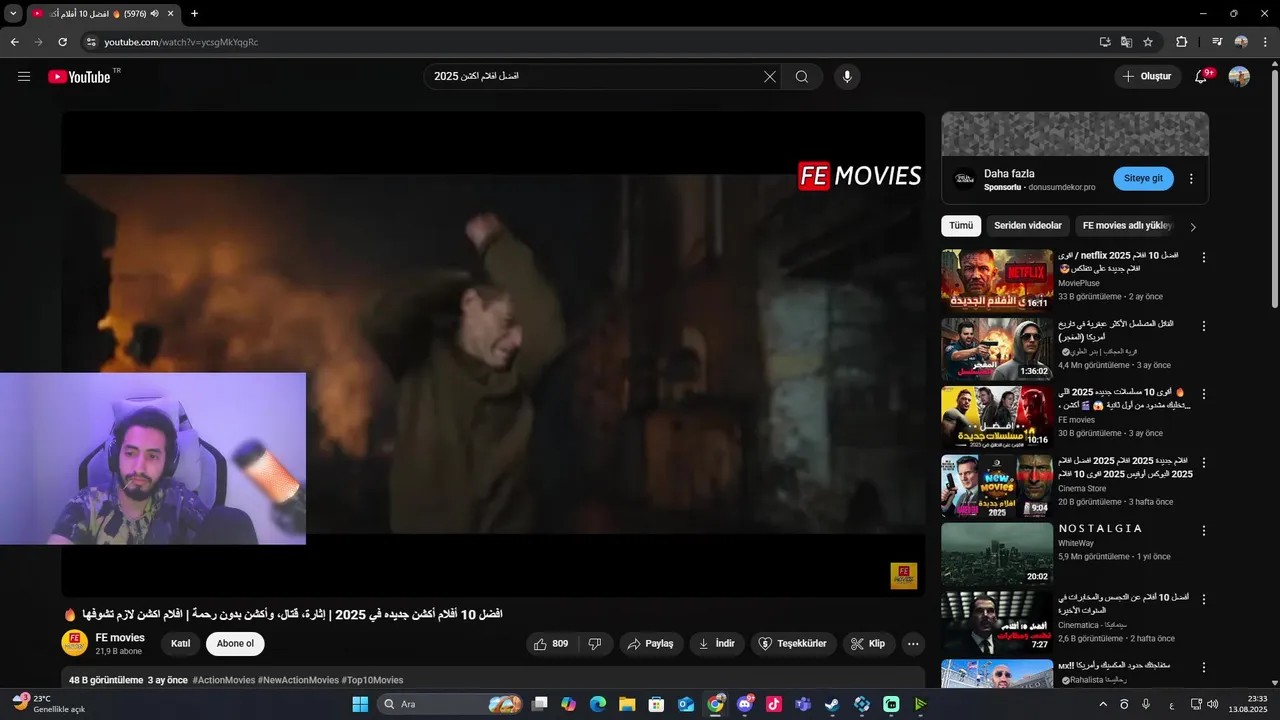Like the video with the thumbs up
This screenshot has width=1280, height=720.
point(551,644)
